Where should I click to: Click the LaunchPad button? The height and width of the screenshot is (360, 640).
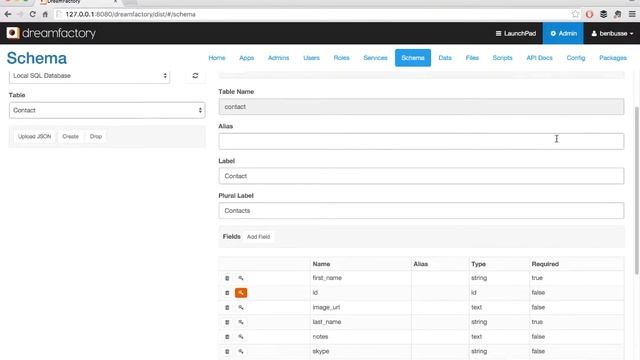pos(516,33)
